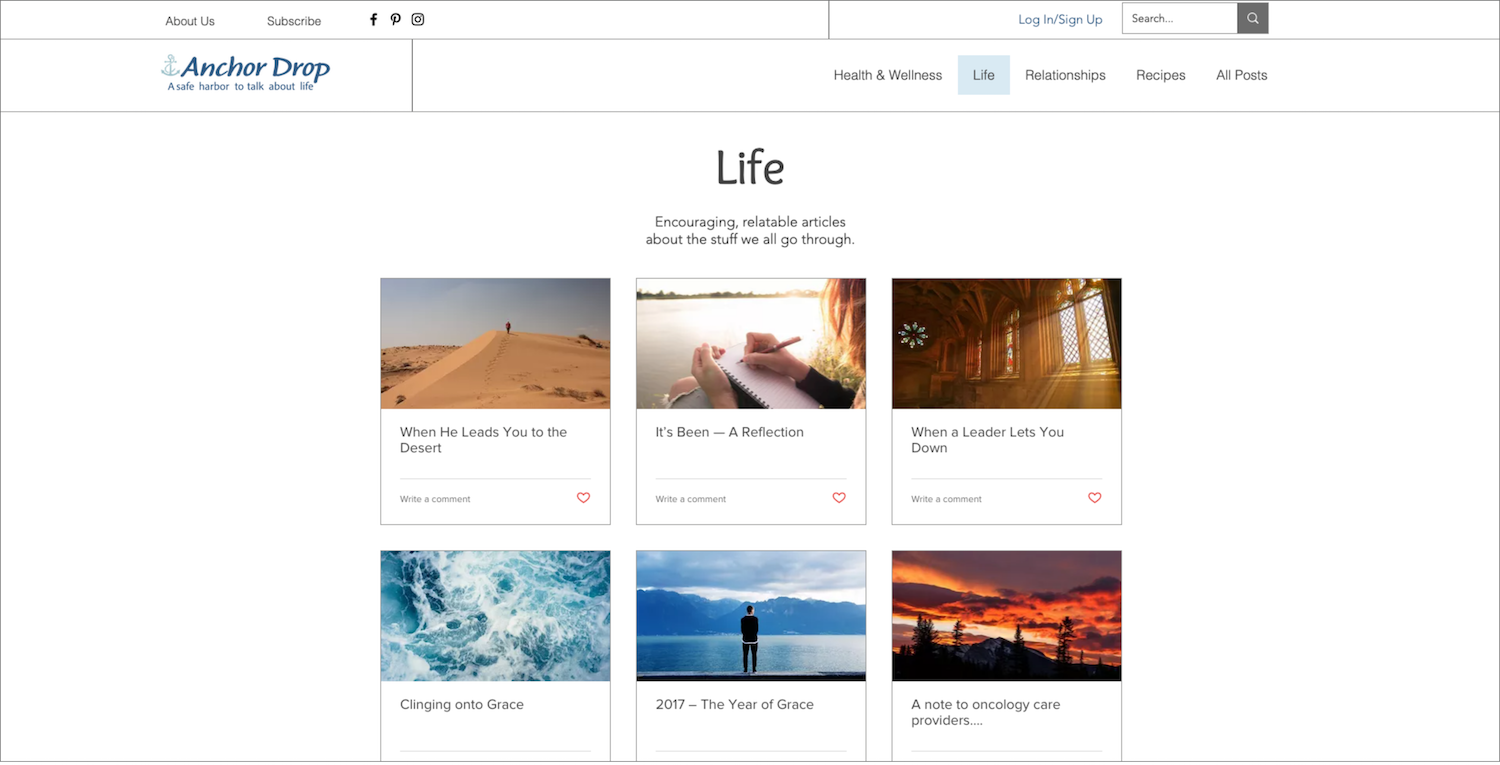Open 'Clinging onto Grace' post title
1500x765 pixels.
(462, 705)
